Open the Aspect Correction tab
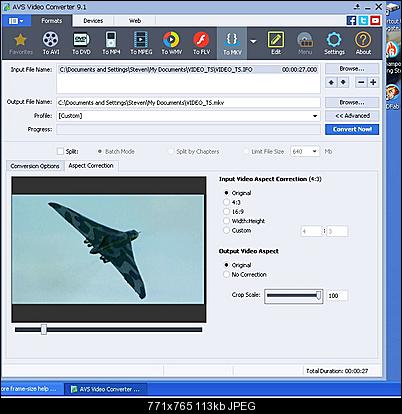 click(x=91, y=166)
